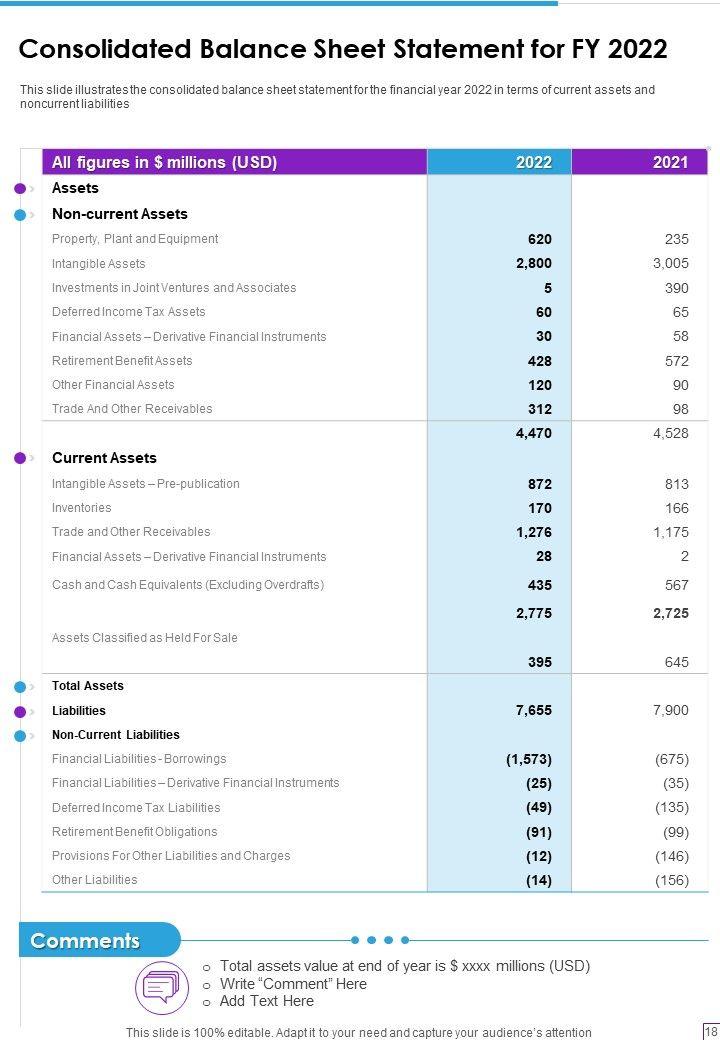Click the slide title text
The width and height of the screenshot is (720, 1040).
tap(343, 49)
